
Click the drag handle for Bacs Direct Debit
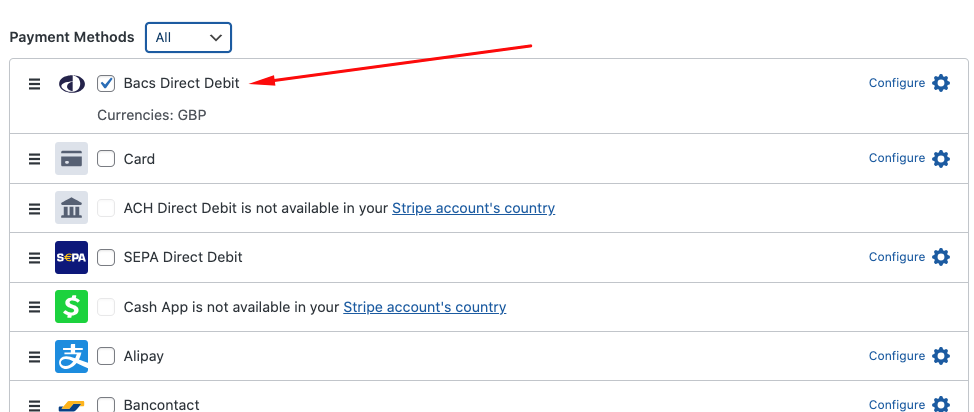point(34,84)
